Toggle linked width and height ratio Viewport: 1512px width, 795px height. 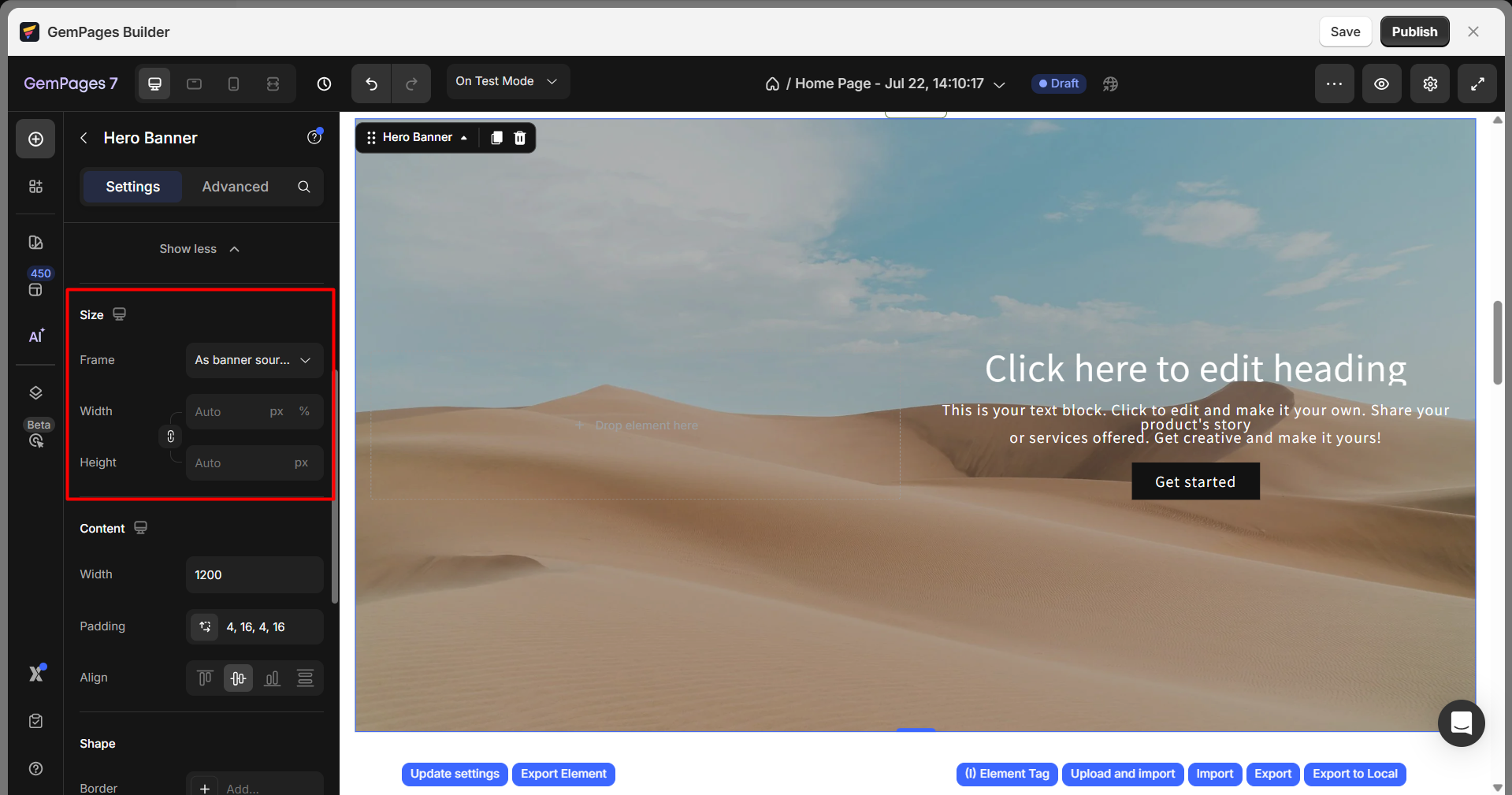click(x=171, y=437)
